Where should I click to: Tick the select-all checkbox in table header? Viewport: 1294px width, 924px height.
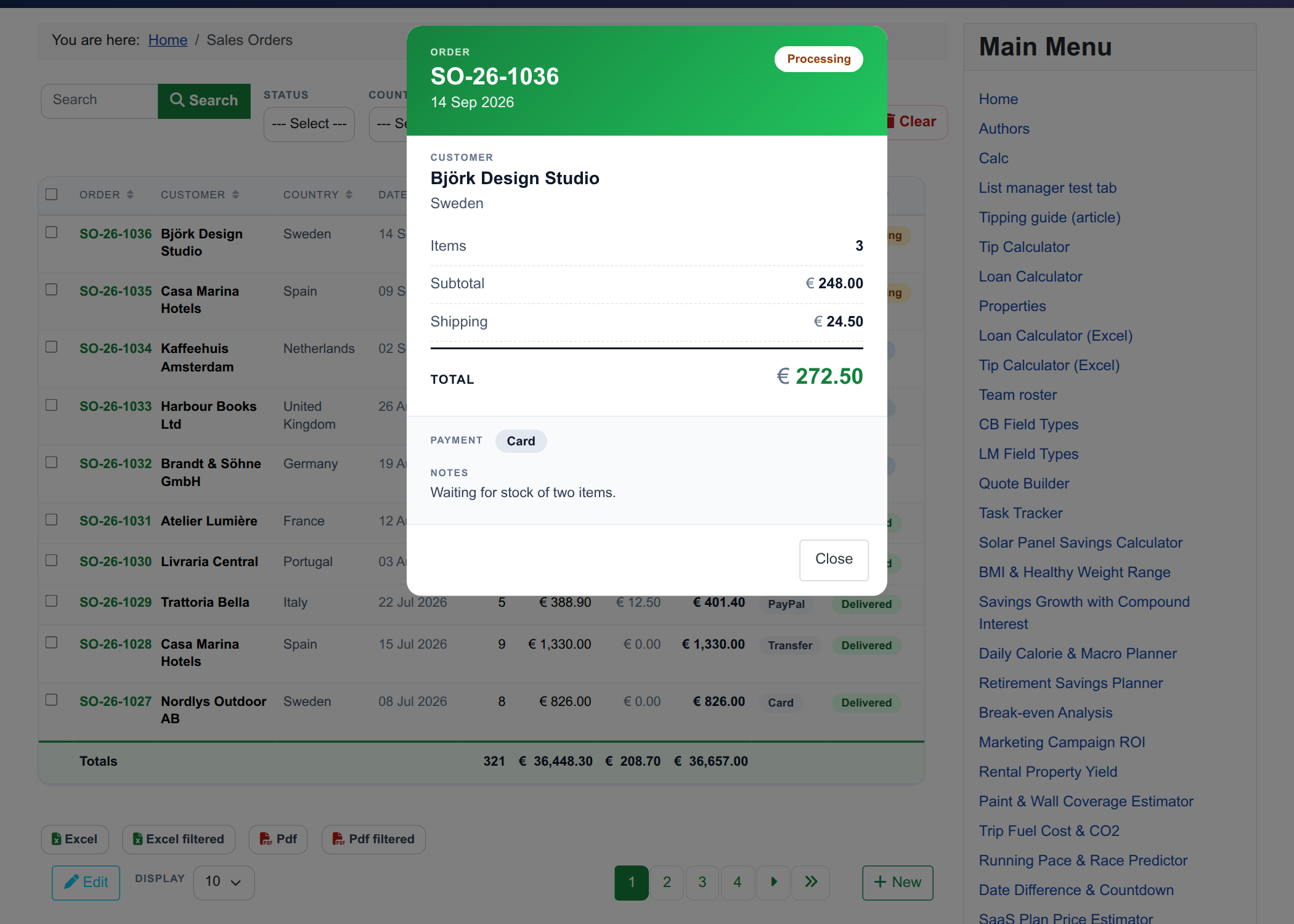[52, 194]
